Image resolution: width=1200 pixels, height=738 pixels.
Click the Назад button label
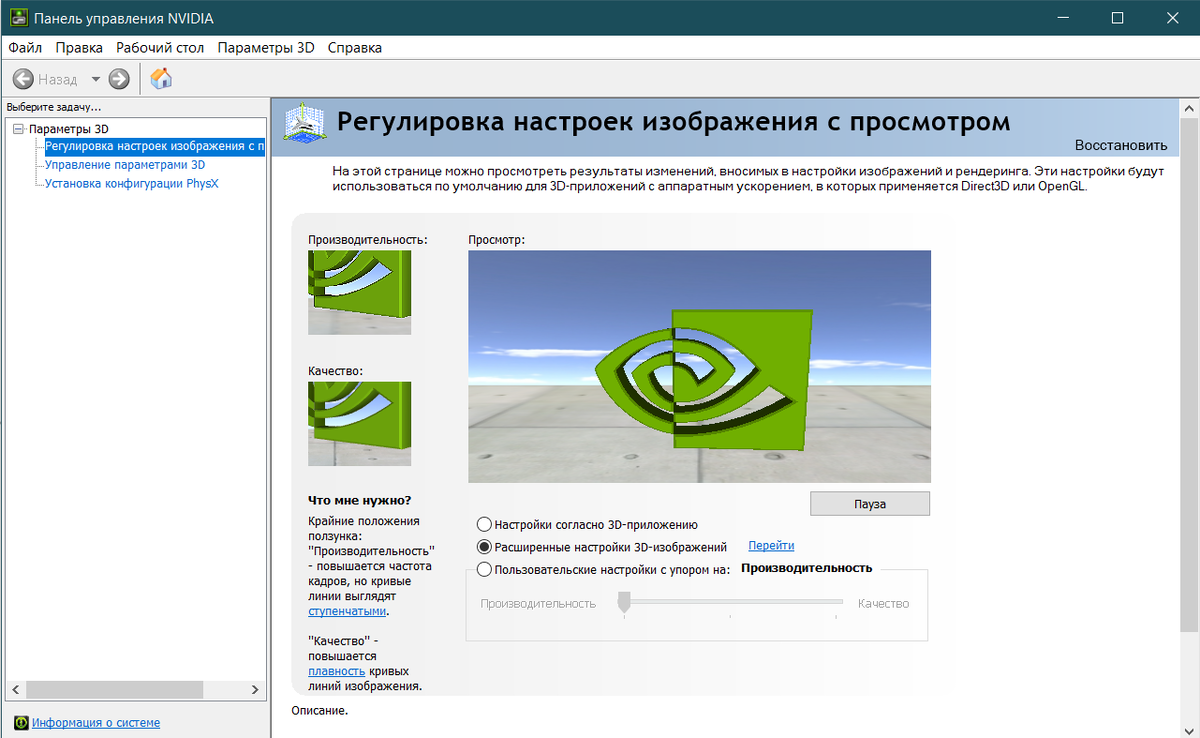click(x=58, y=79)
